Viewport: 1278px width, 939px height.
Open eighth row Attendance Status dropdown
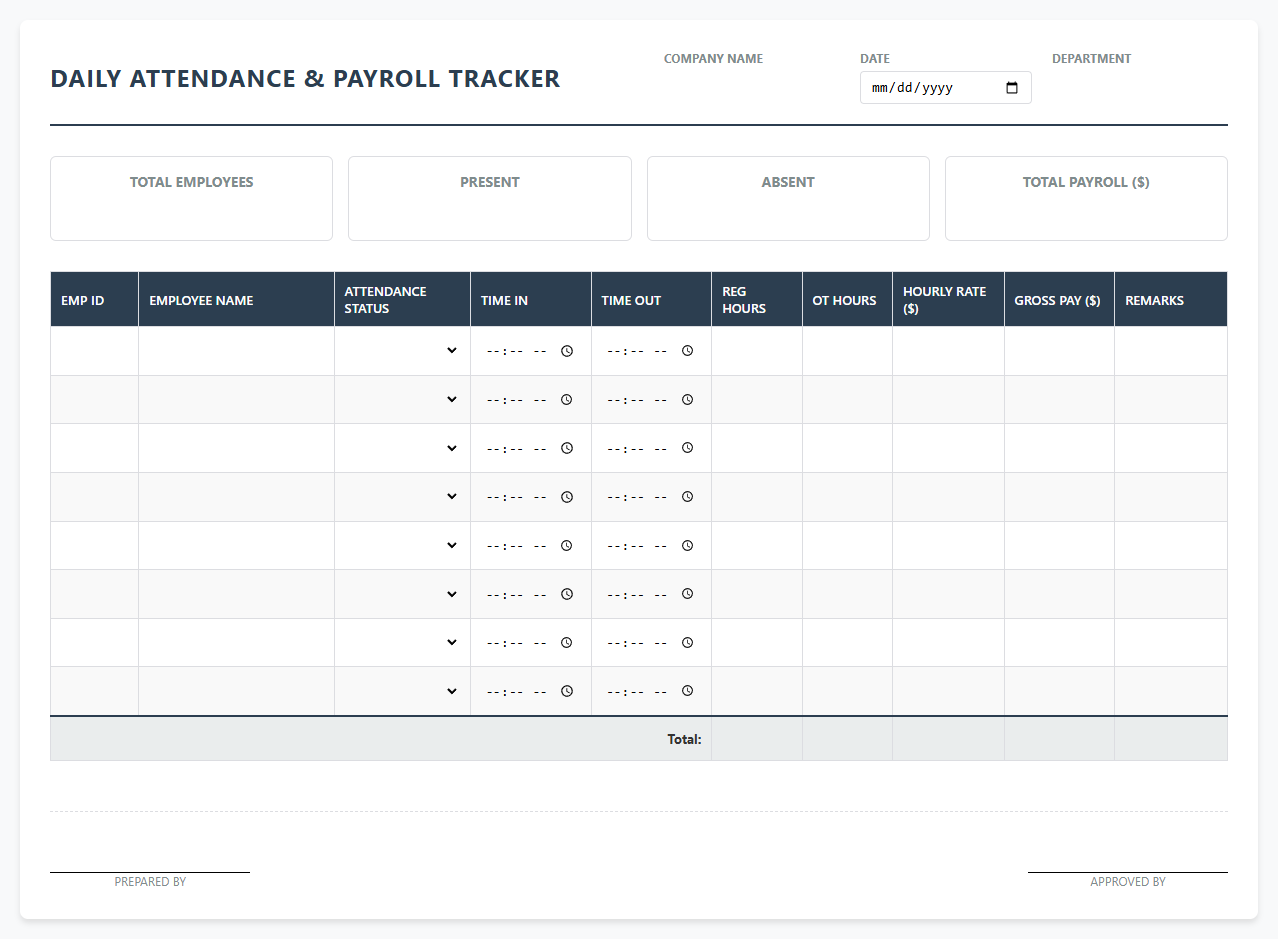(x=402, y=691)
